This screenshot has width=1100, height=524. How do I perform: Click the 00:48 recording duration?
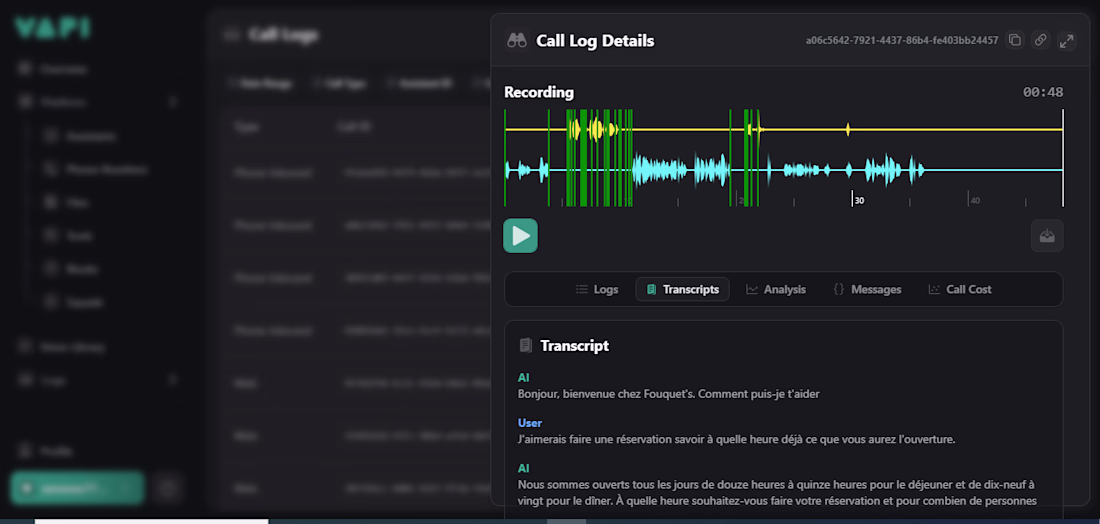(1042, 93)
